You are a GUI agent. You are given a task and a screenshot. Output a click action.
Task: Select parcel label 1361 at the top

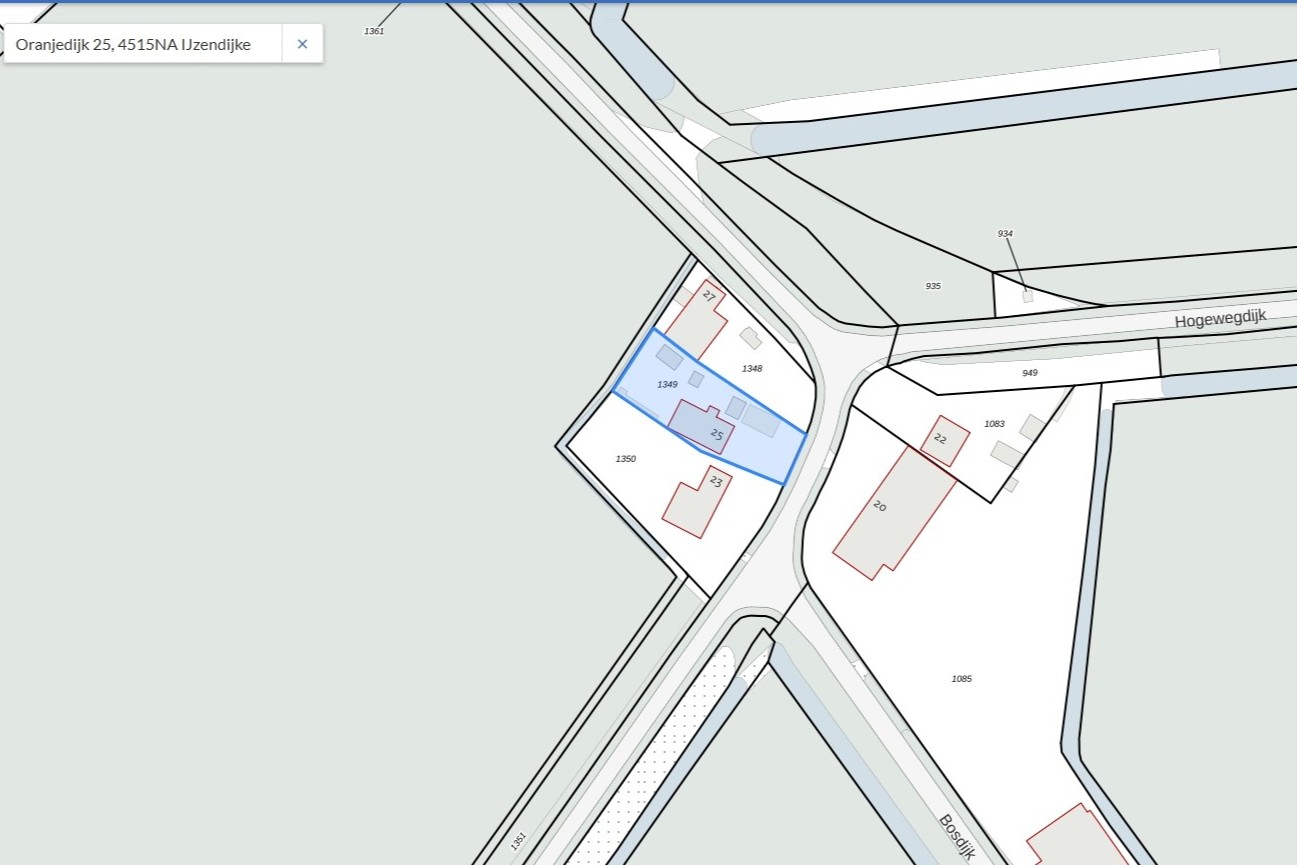click(x=373, y=31)
